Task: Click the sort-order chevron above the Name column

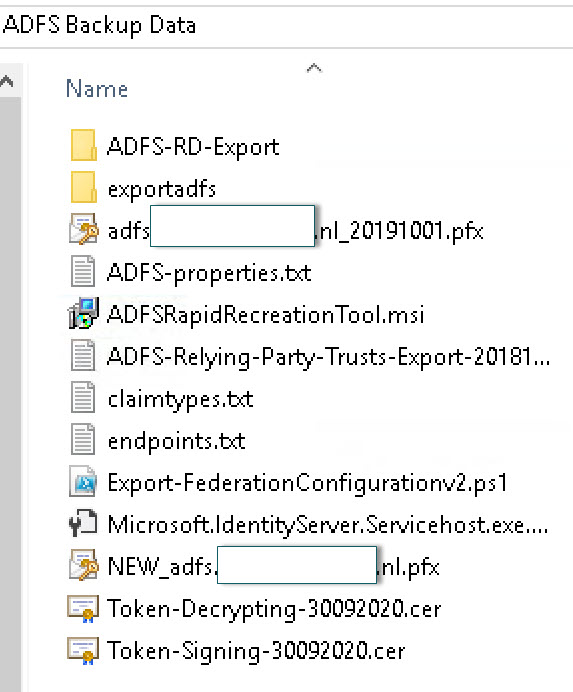Action: (314, 68)
